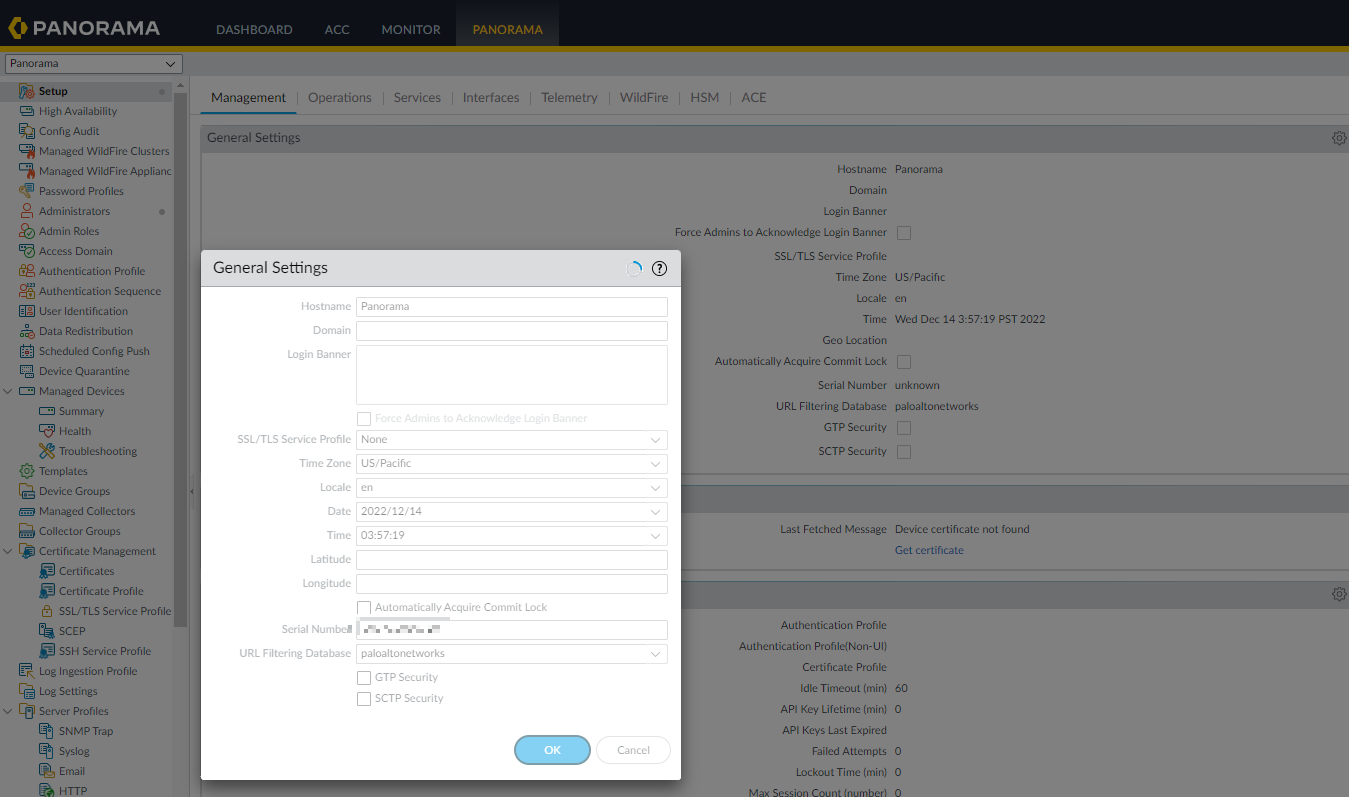Screen dimensions: 1349x797
Task: Click the Config Audit icon
Action: pyautogui.click(x=27, y=131)
